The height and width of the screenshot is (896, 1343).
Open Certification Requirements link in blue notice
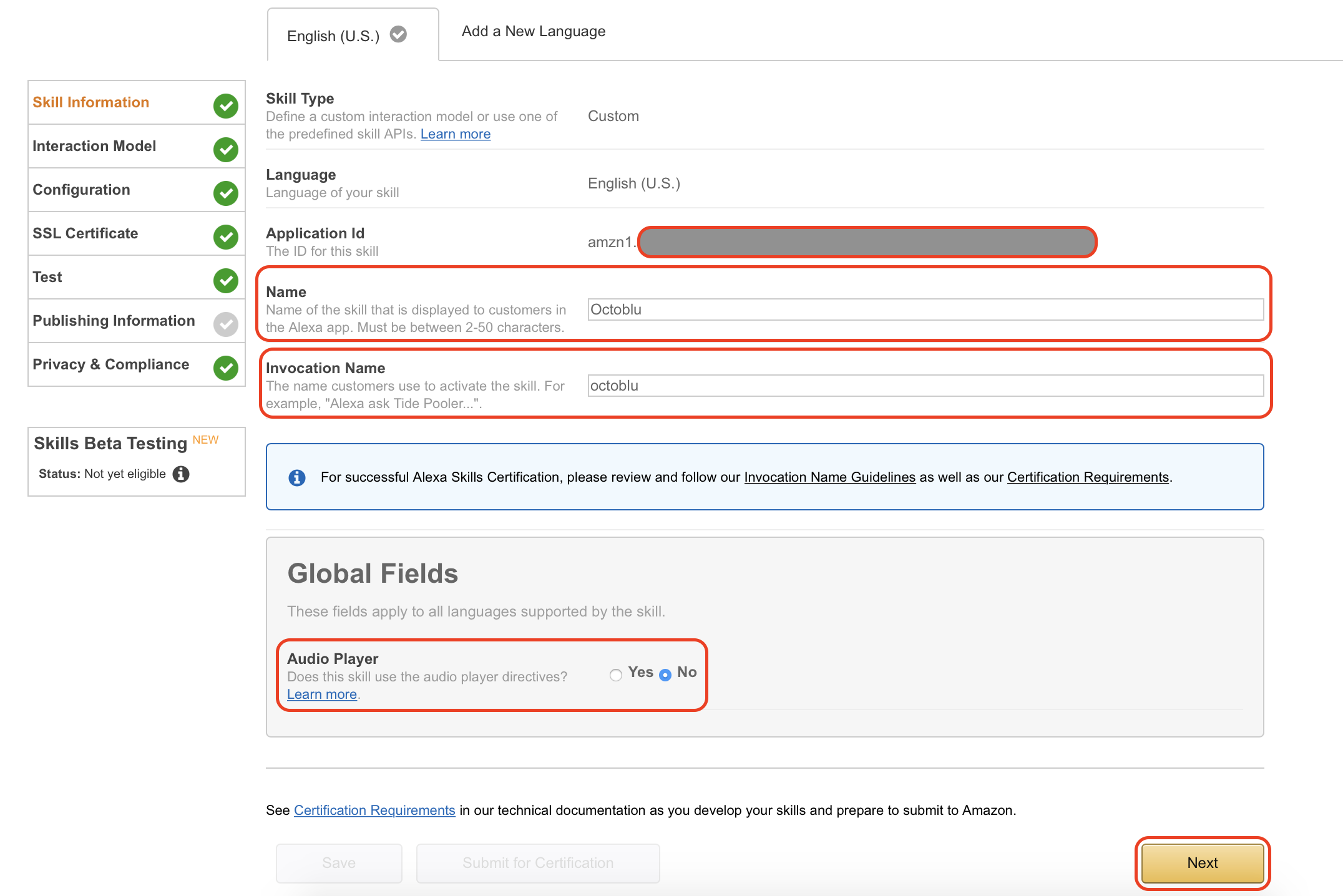(1088, 477)
